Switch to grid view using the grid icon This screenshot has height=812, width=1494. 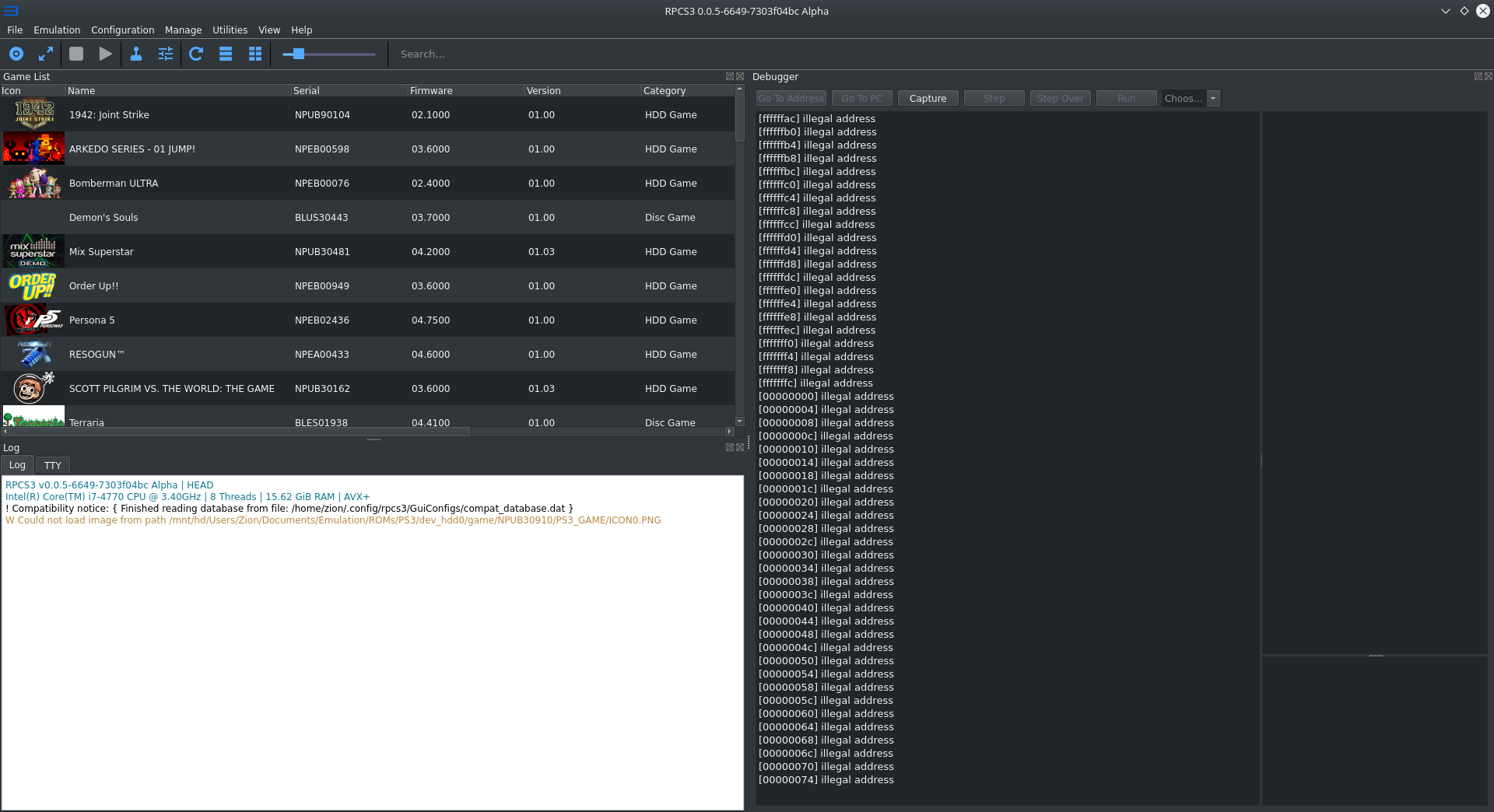click(254, 54)
